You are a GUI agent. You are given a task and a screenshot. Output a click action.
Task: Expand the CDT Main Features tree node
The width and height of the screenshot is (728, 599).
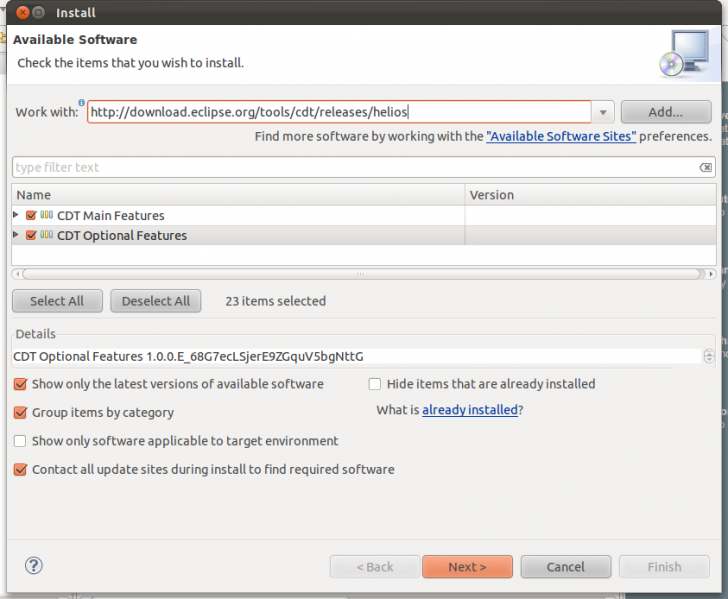(x=16, y=215)
